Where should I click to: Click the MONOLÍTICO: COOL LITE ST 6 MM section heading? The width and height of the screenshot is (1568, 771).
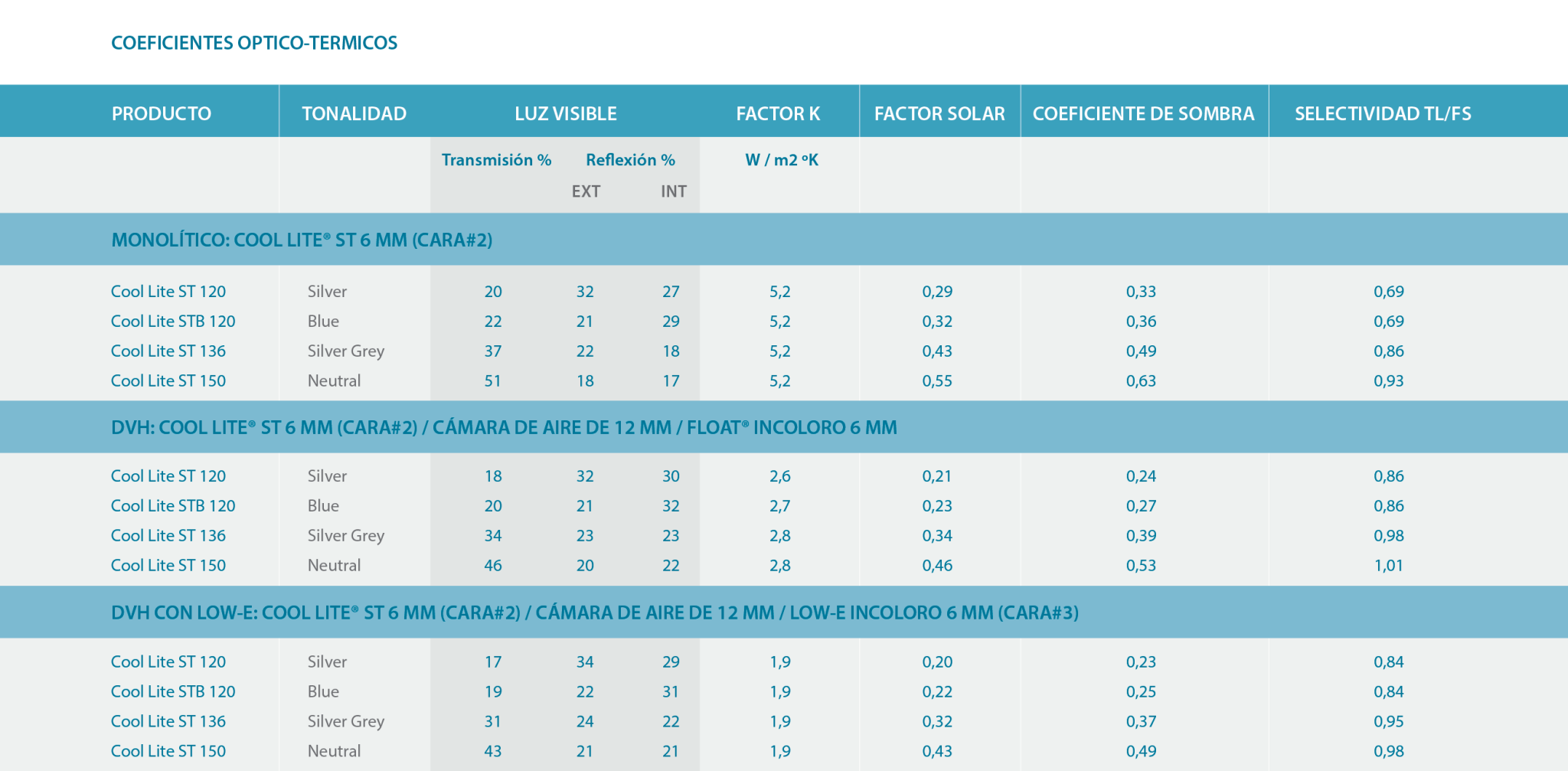pyautogui.click(x=302, y=240)
